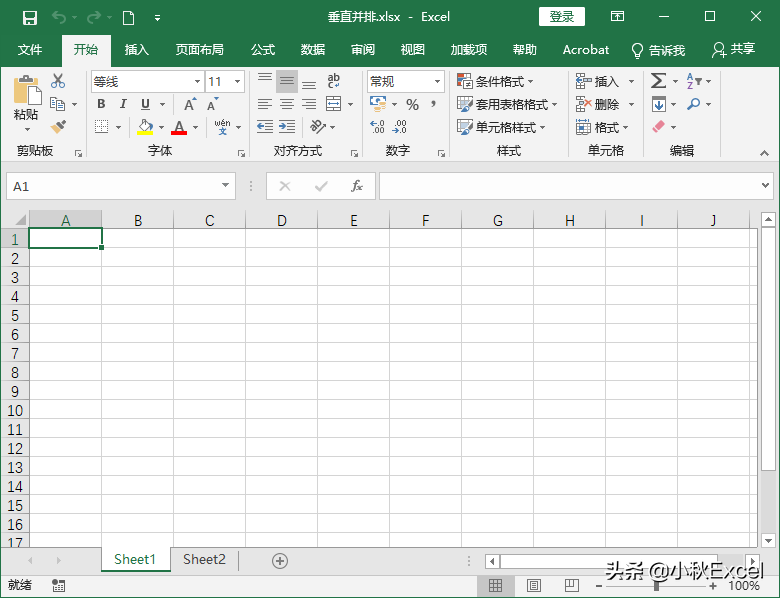Collapse the ribbon with up arrow

click(765, 153)
